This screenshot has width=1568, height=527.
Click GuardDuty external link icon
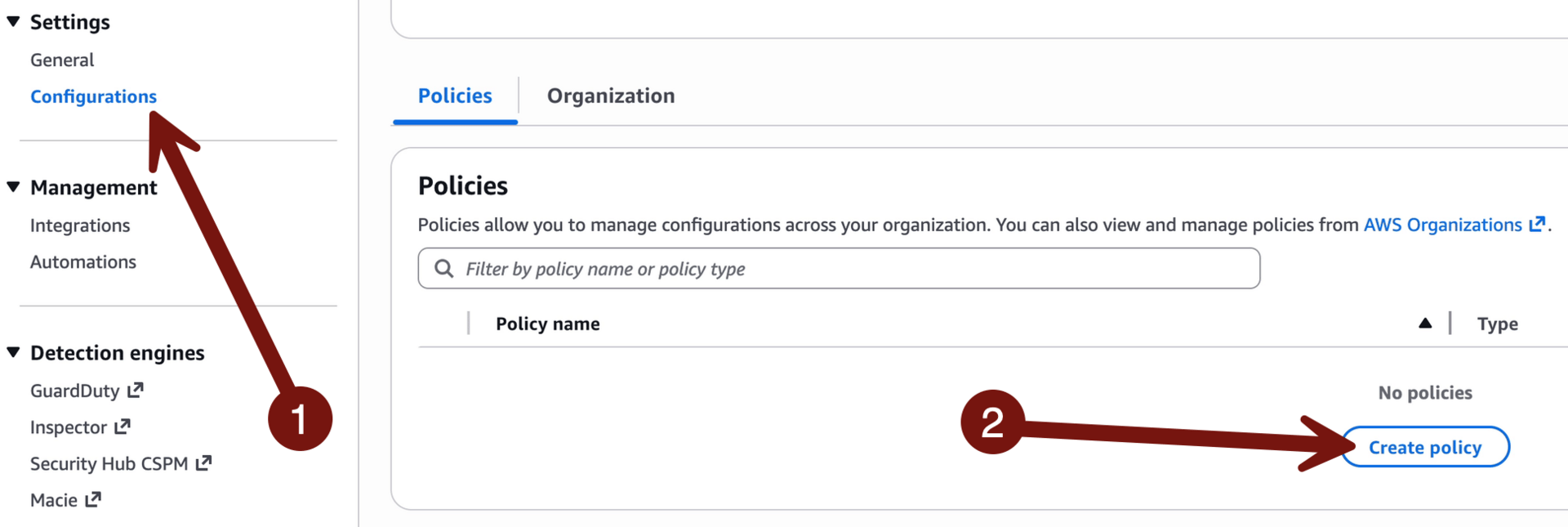click(x=136, y=391)
